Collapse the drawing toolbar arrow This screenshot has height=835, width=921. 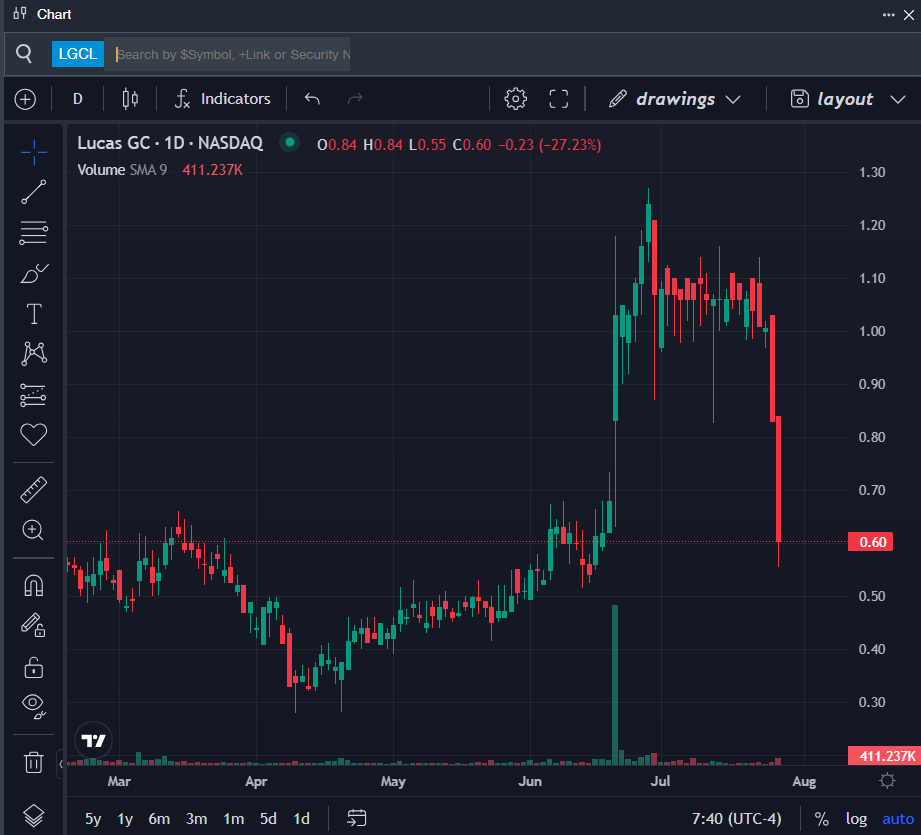pos(60,764)
